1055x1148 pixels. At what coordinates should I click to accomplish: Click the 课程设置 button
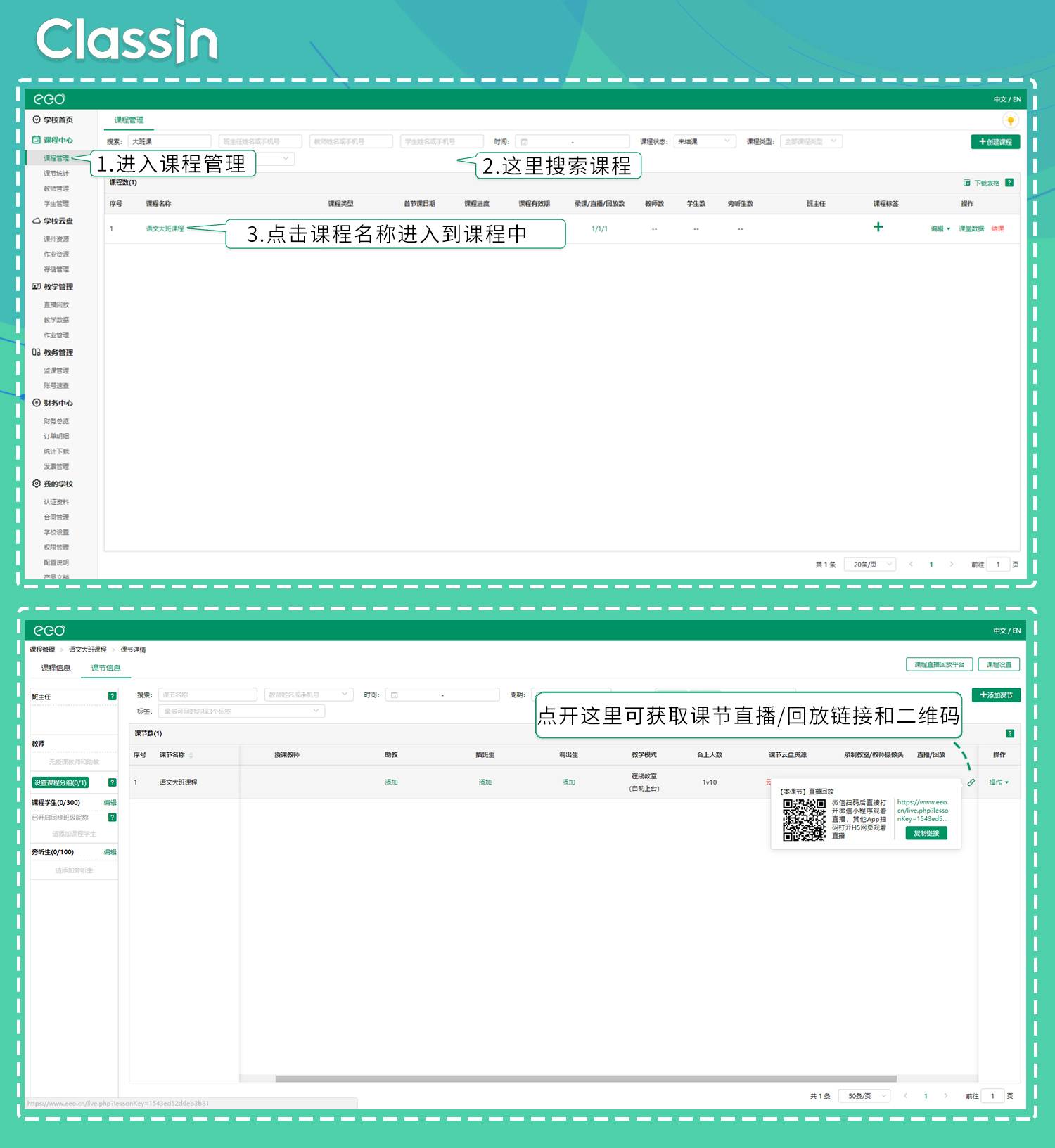(x=999, y=664)
